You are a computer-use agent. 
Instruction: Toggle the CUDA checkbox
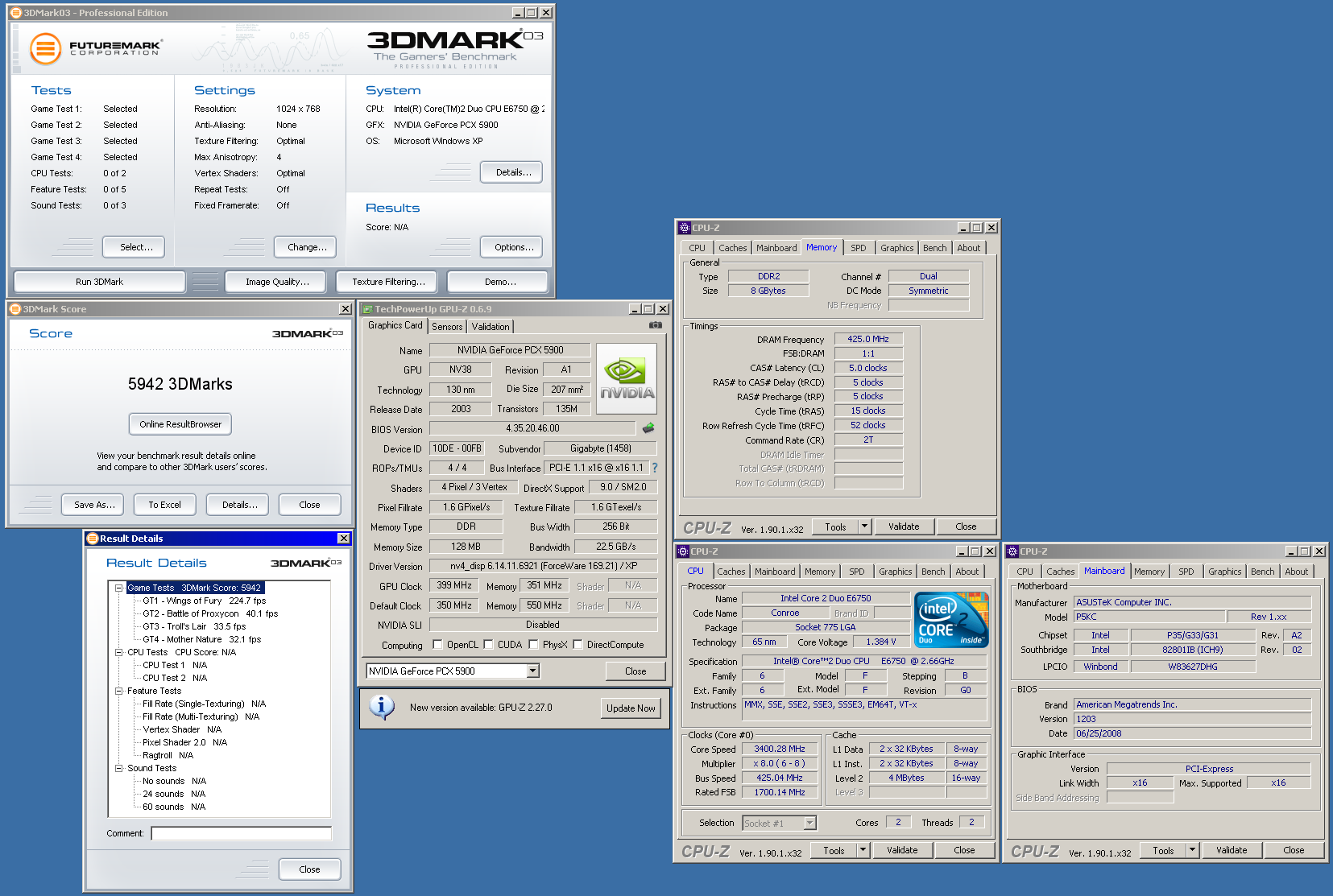pos(488,645)
